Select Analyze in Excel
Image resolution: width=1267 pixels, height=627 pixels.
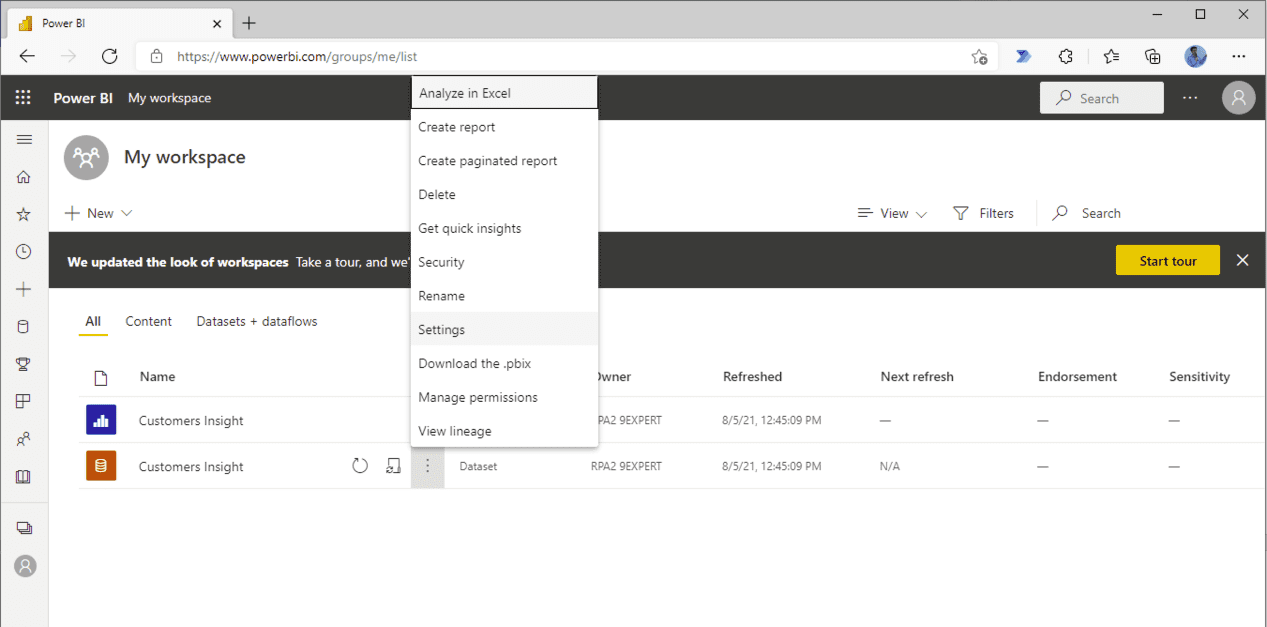[462, 91]
